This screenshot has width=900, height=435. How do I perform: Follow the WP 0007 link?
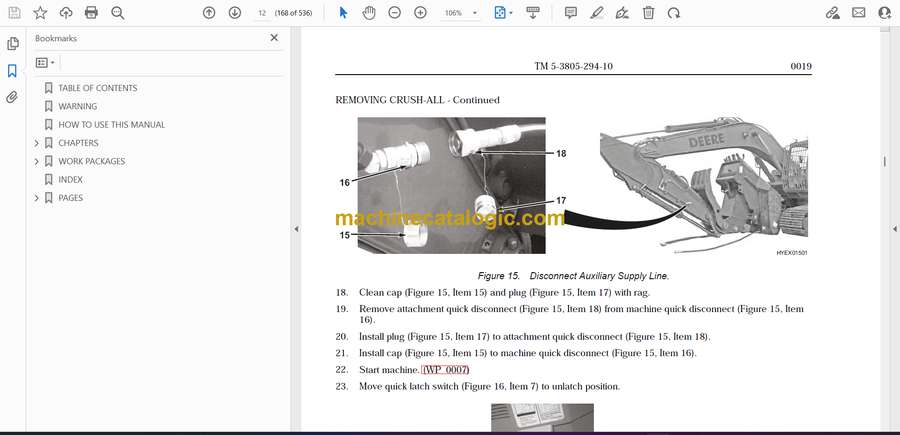[x=445, y=370]
